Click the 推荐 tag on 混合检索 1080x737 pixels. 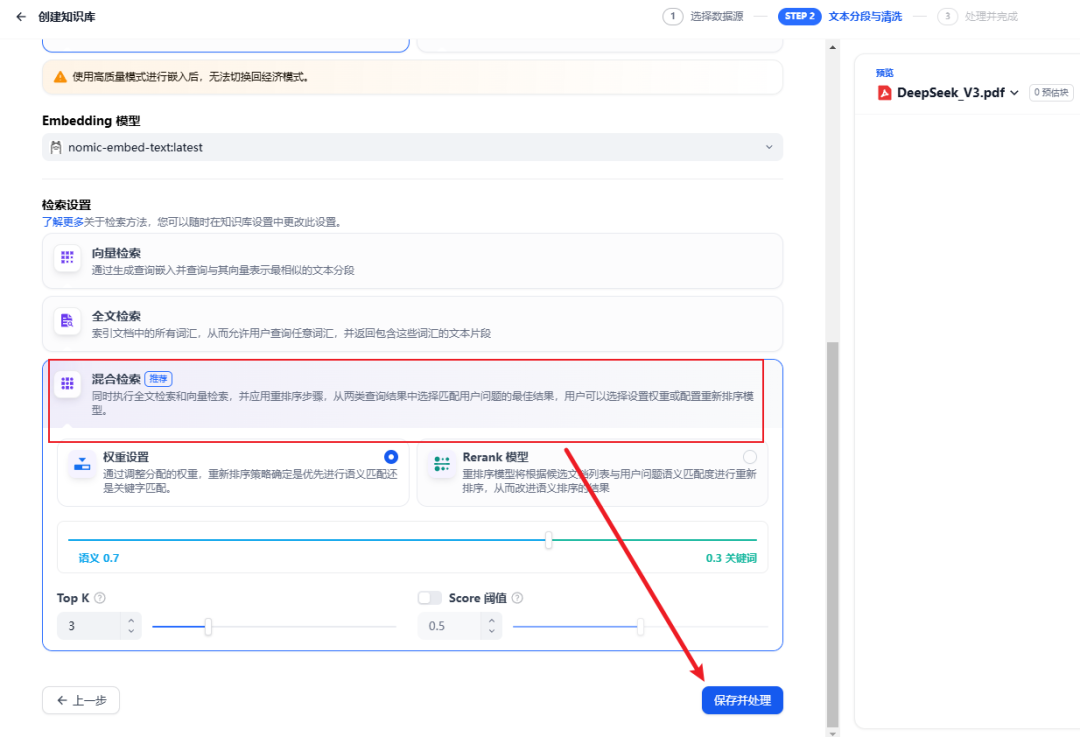click(158, 379)
